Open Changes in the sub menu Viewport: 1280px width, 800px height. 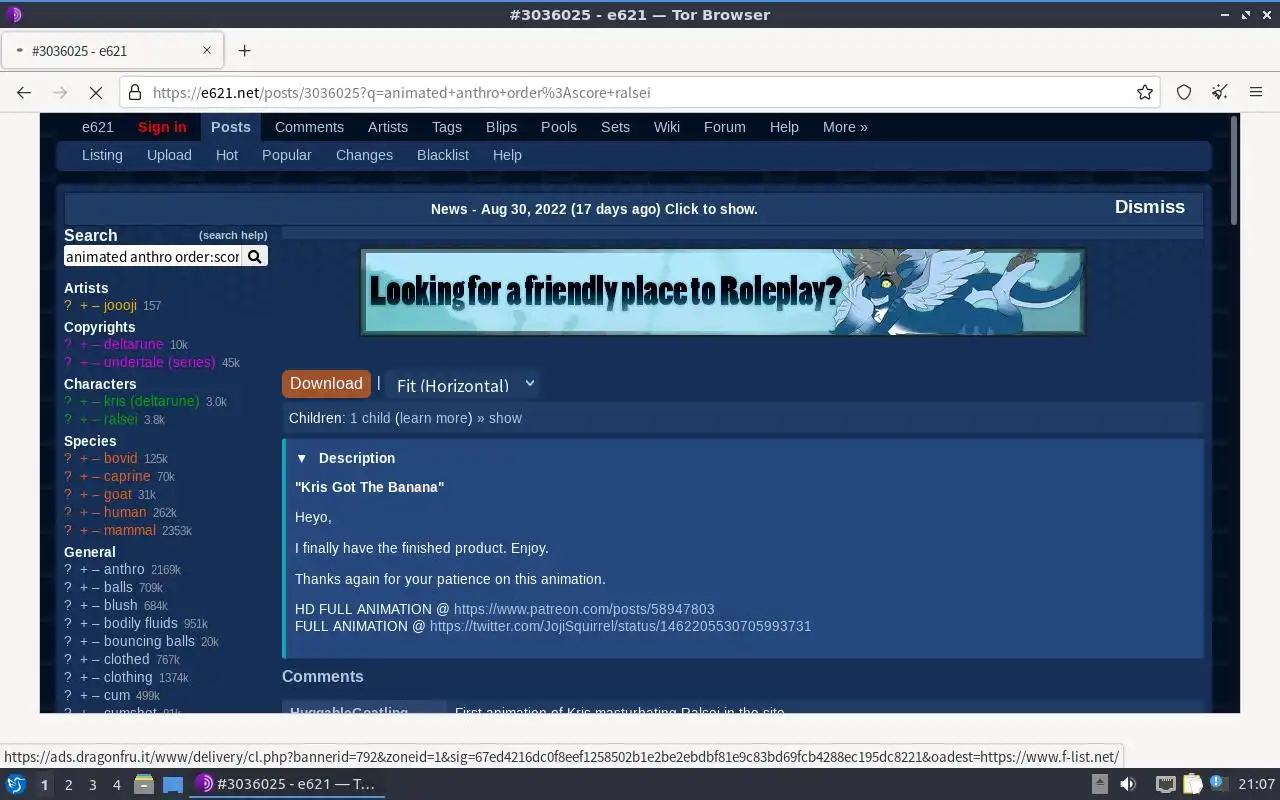(364, 155)
